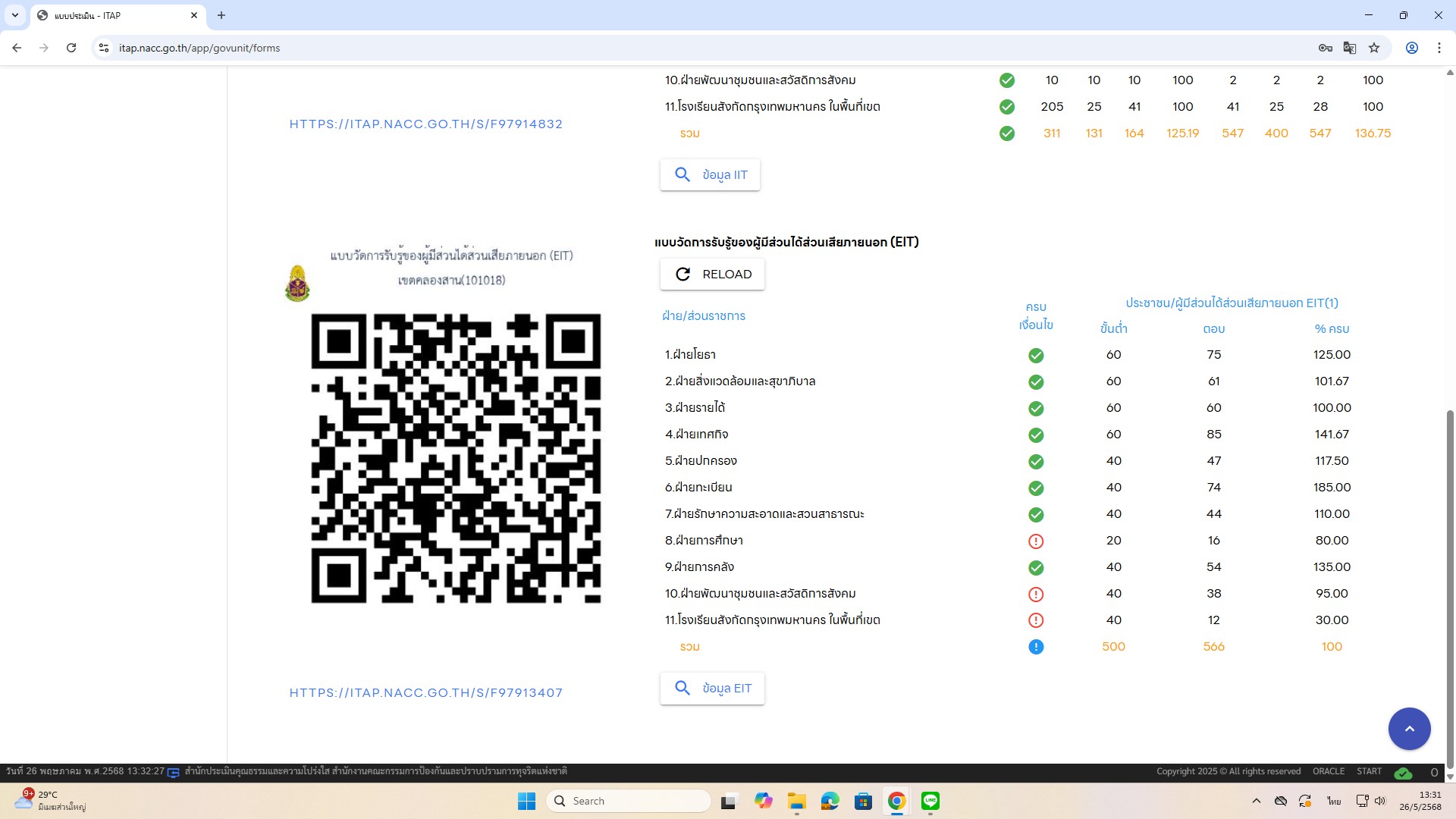The width and height of the screenshot is (1456, 819).
Task: Click the EIT QR code image
Action: (456, 458)
